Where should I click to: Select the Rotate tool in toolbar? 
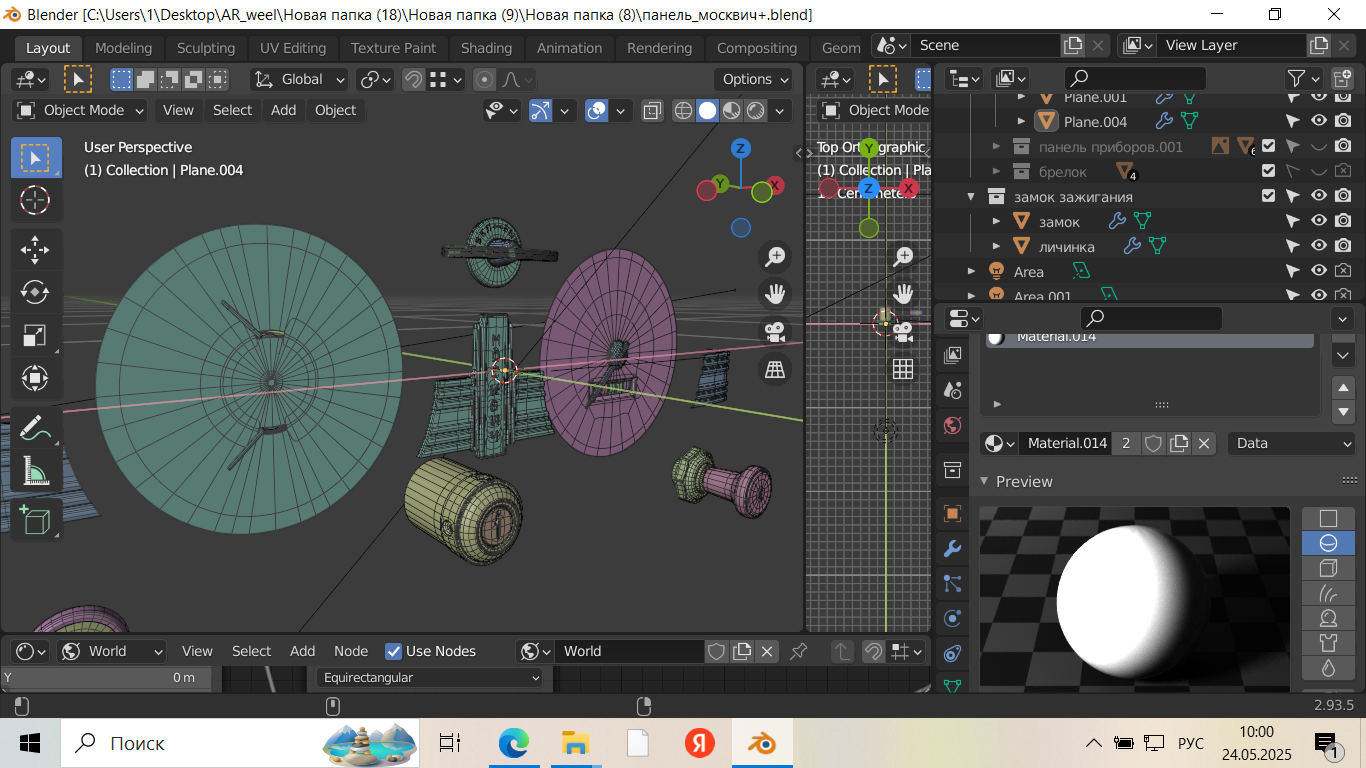click(35, 292)
